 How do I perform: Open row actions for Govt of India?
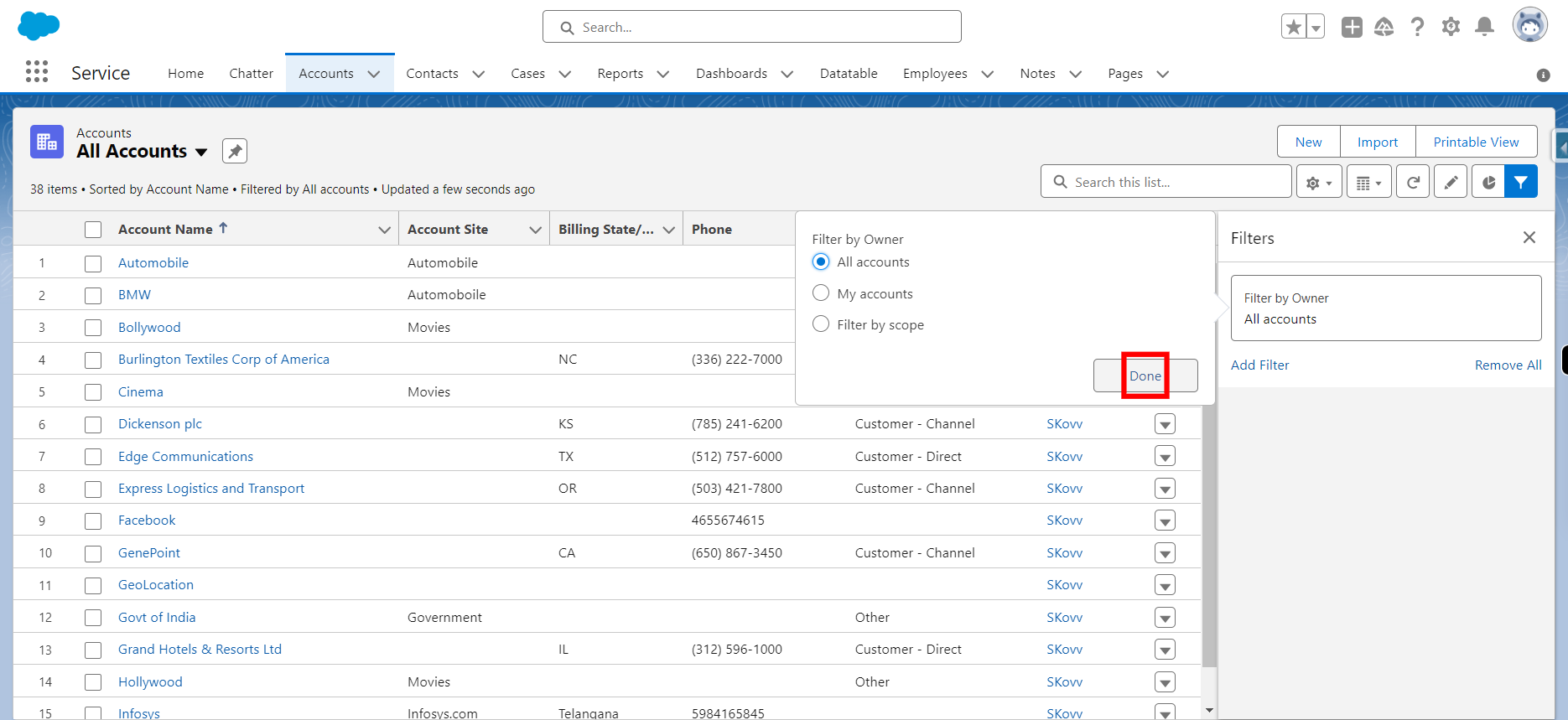click(1165, 618)
